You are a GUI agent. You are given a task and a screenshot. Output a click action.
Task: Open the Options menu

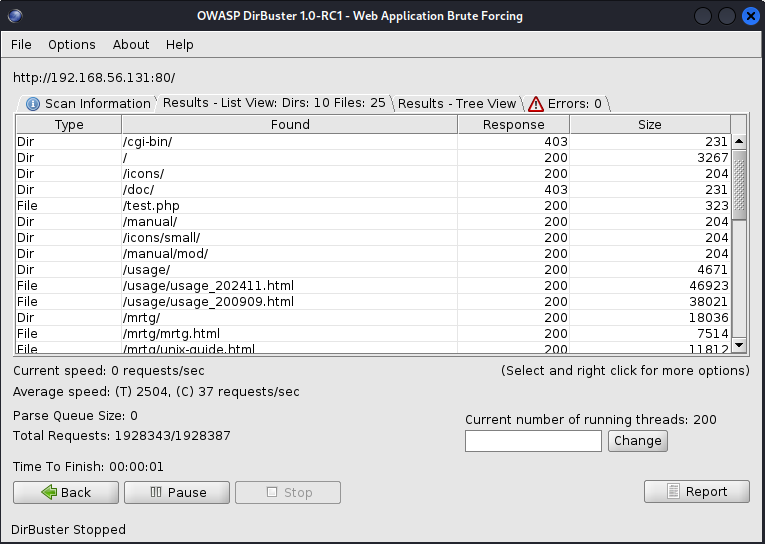(x=72, y=44)
